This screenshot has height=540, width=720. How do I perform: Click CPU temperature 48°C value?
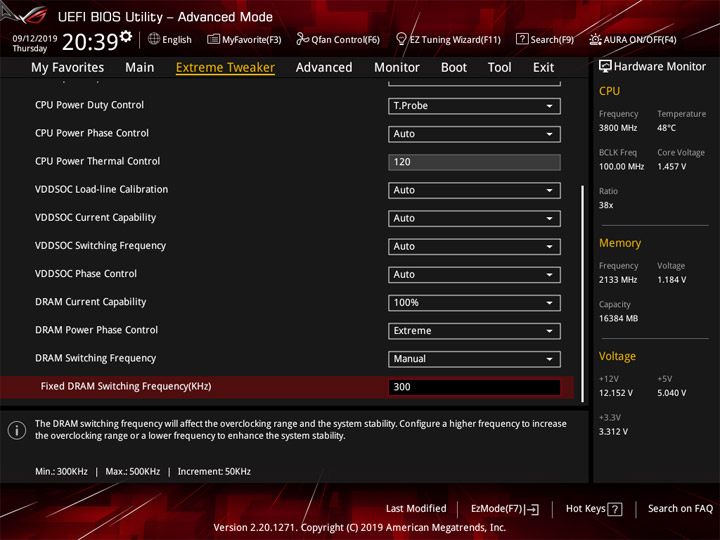[666, 128]
